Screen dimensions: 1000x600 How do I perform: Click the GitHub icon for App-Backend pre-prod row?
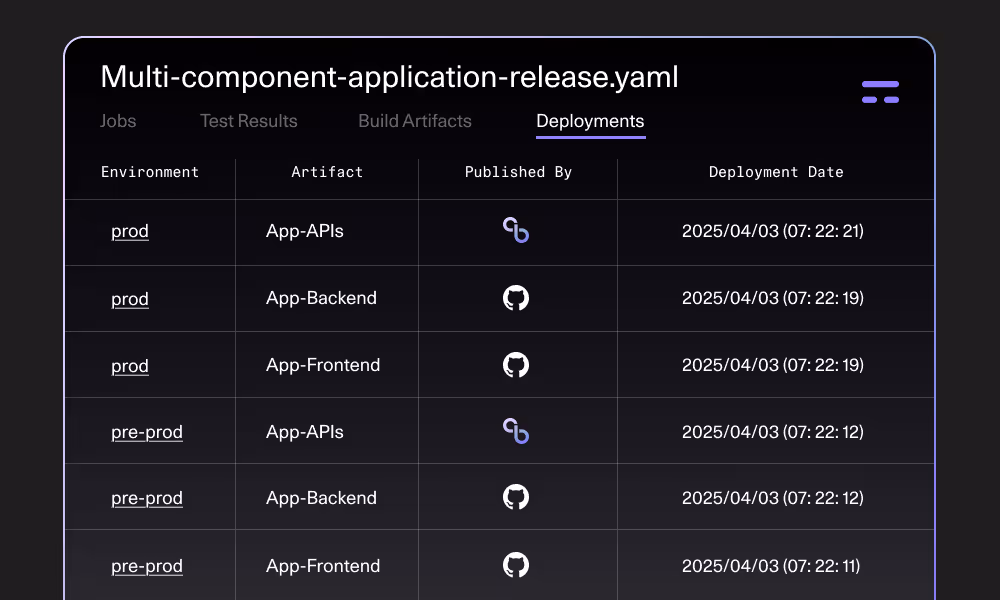point(517,497)
